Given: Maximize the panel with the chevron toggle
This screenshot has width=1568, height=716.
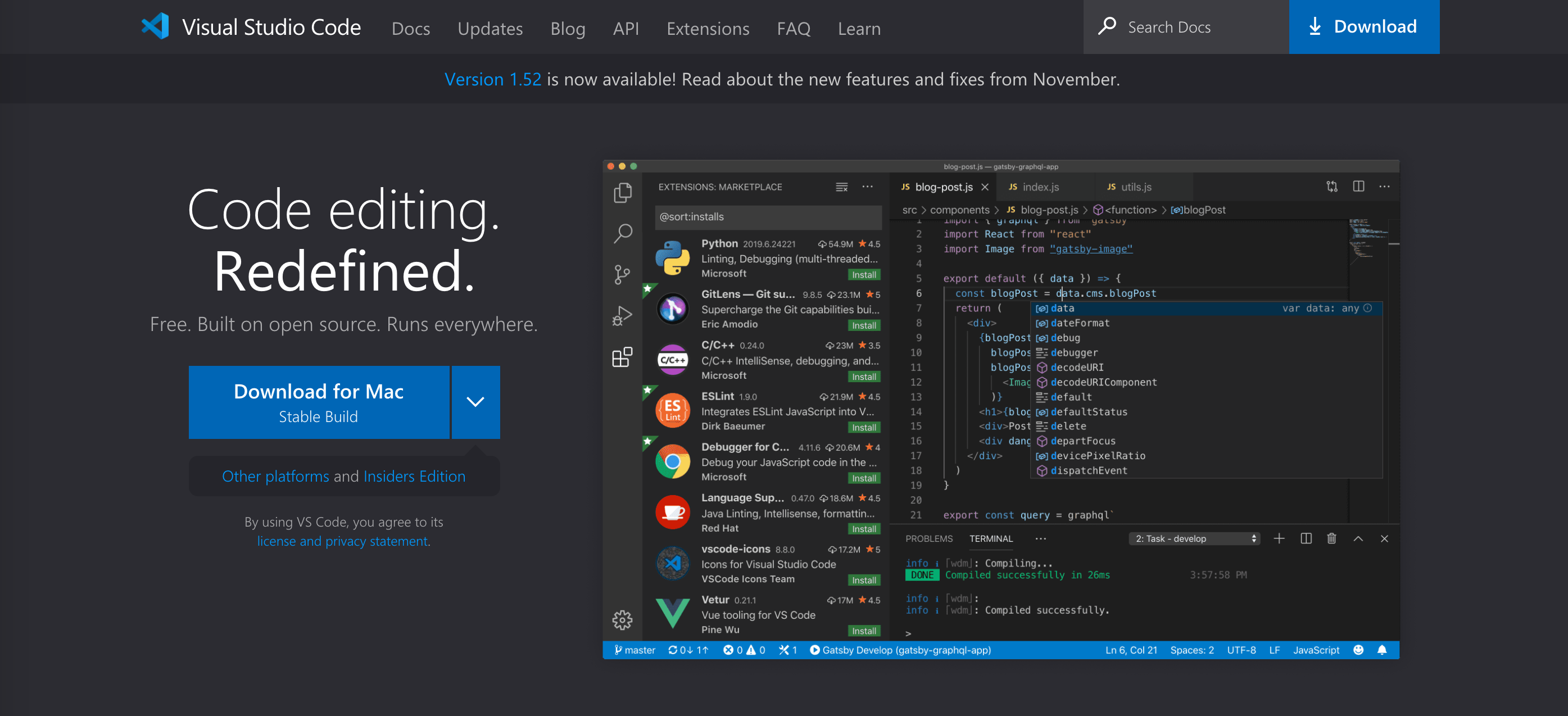Looking at the screenshot, I should click(x=1358, y=538).
